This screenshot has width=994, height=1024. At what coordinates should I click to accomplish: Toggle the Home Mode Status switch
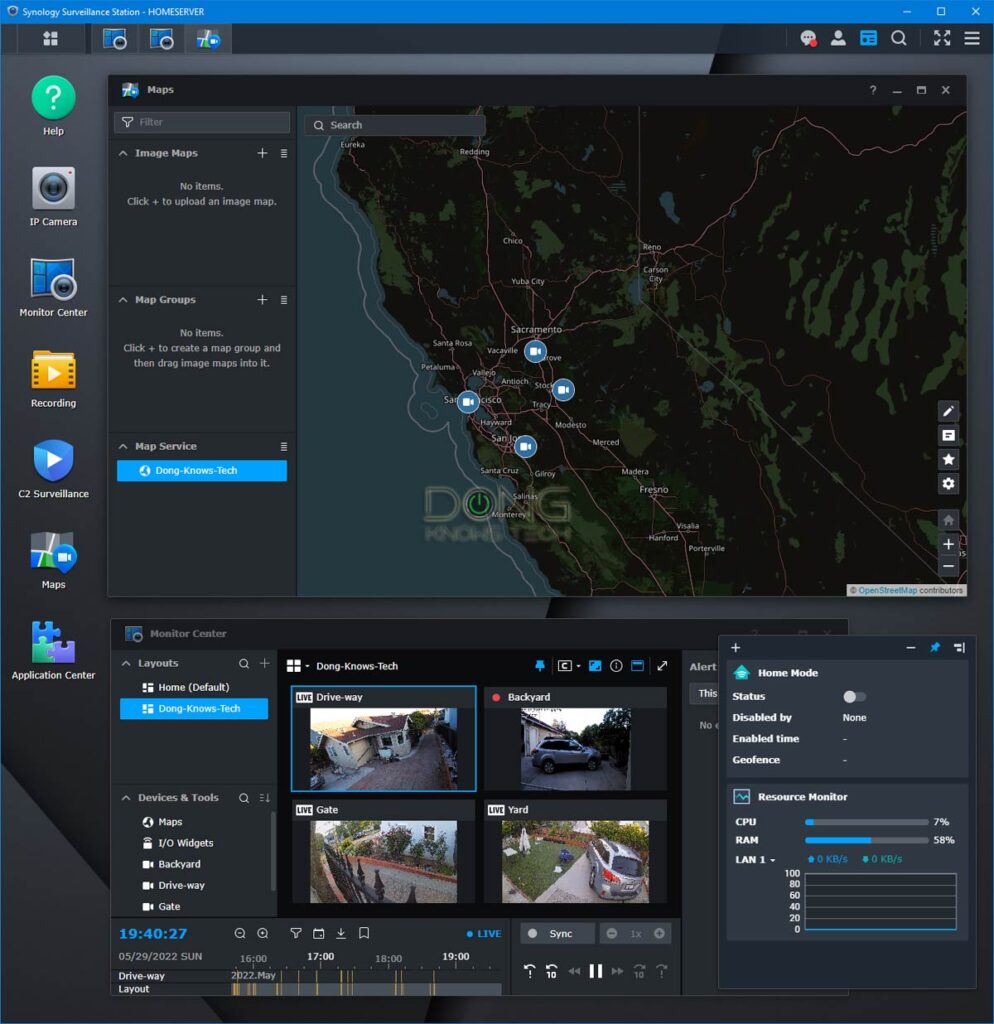point(854,696)
